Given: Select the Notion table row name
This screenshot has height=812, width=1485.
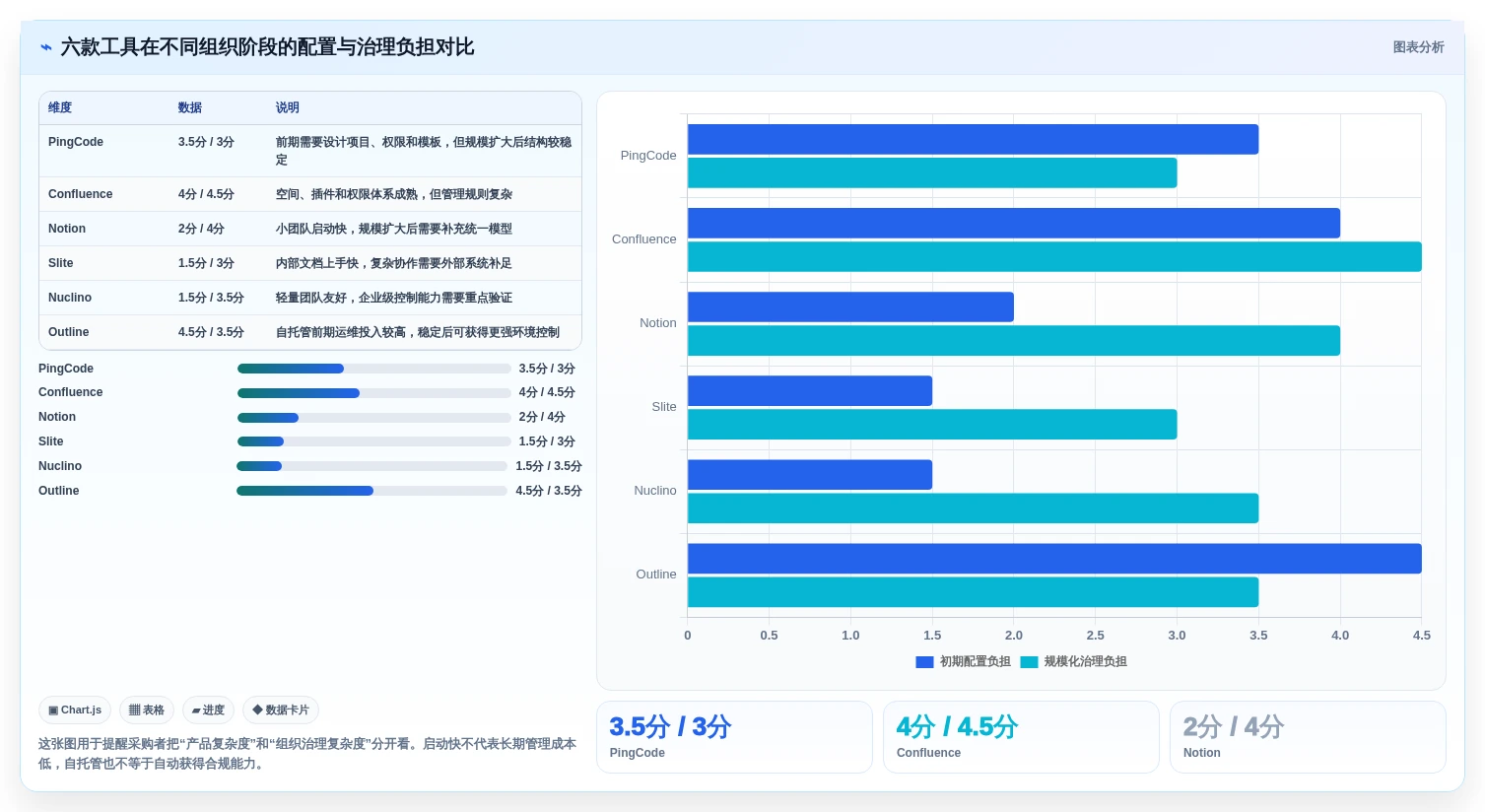Looking at the screenshot, I should click(x=67, y=229).
